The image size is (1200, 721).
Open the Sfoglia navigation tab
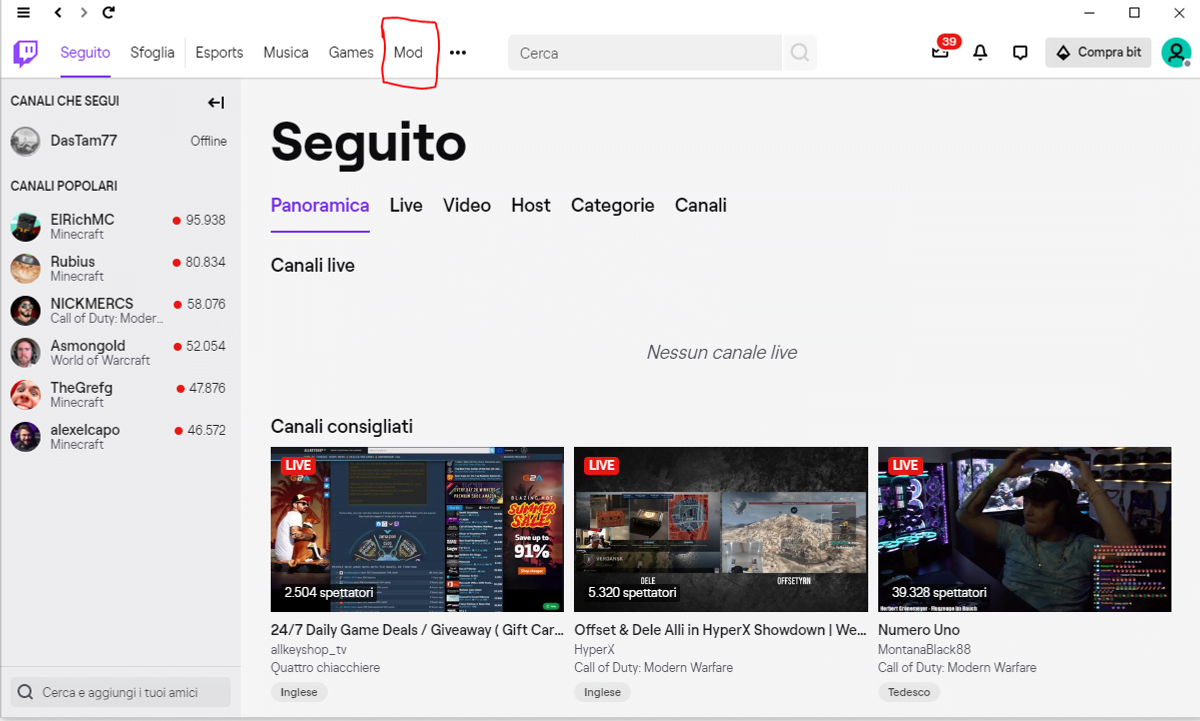point(152,53)
